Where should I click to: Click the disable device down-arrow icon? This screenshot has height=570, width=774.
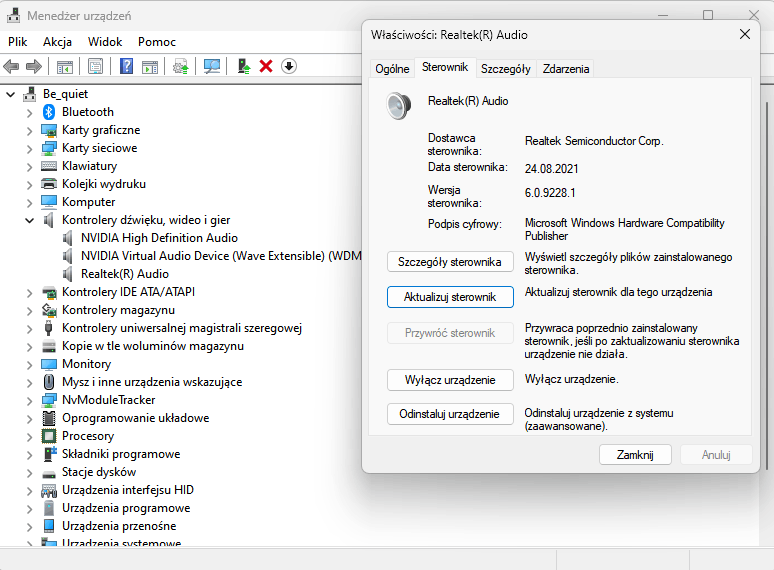(x=289, y=66)
